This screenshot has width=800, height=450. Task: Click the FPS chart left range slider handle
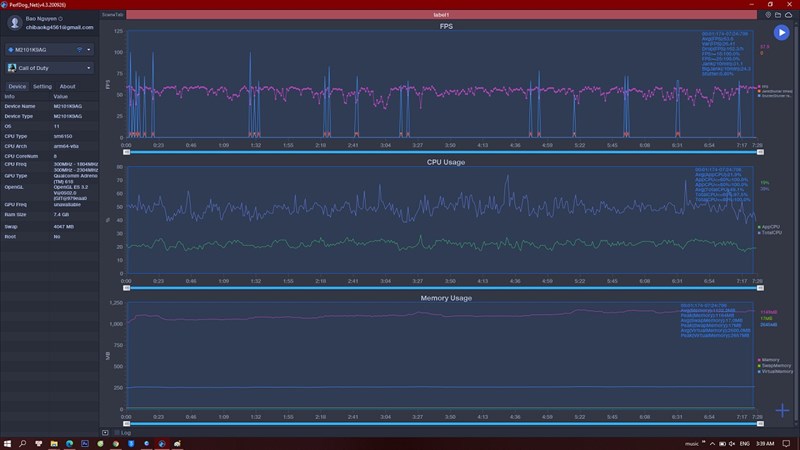pyautogui.click(x=127, y=152)
